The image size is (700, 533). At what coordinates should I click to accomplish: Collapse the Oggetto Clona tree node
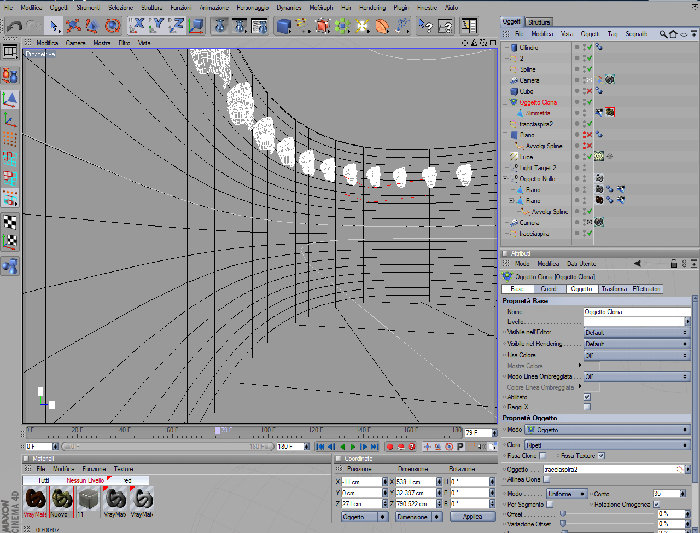[x=506, y=102]
